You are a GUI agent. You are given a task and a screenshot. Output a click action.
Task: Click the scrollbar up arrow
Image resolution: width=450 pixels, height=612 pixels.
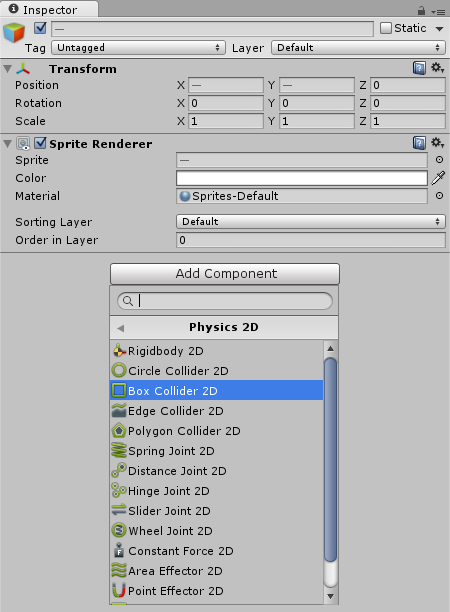[330, 349]
